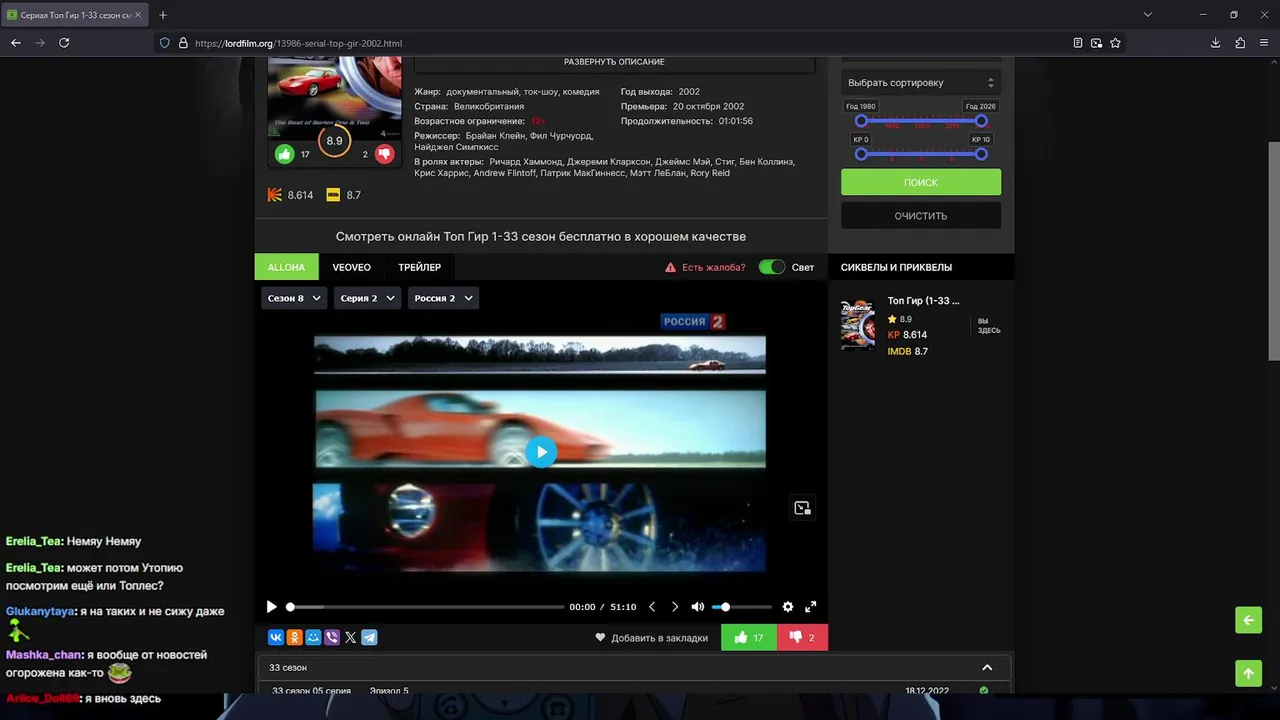The height and width of the screenshot is (720, 1280).
Task: Share via VK icon
Action: [276, 637]
